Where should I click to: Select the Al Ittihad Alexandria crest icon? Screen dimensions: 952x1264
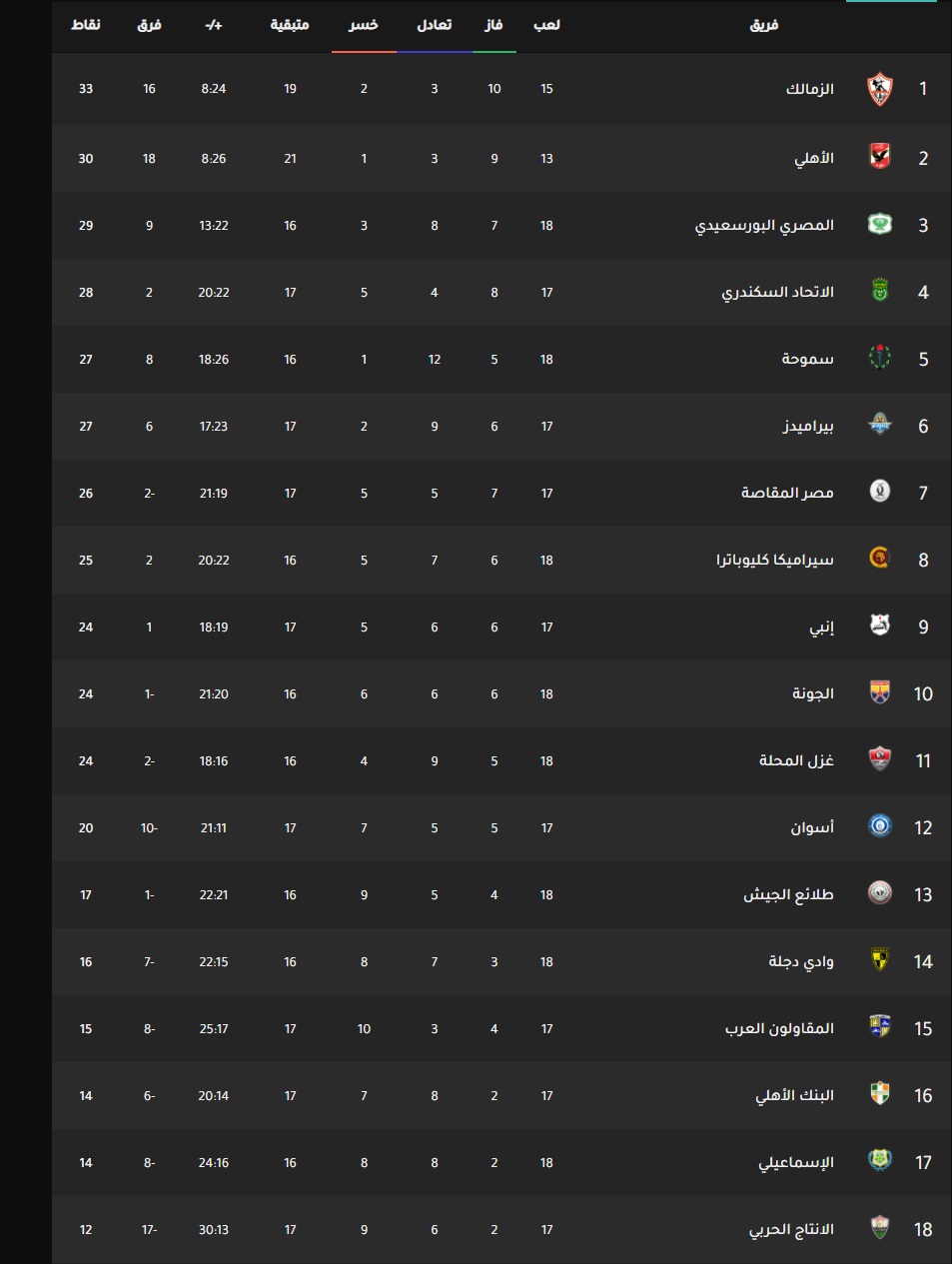(x=879, y=291)
